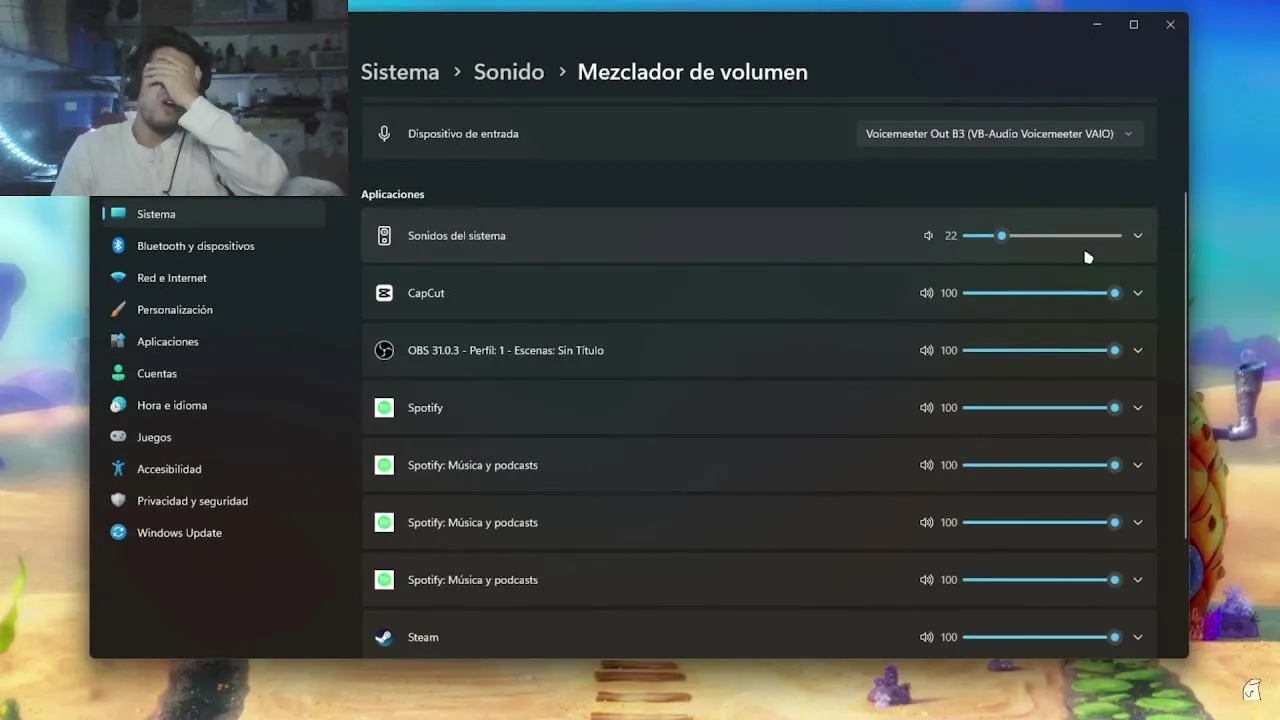Click the Aplicaciones sidebar icon
1280x720 pixels.
tap(118, 342)
